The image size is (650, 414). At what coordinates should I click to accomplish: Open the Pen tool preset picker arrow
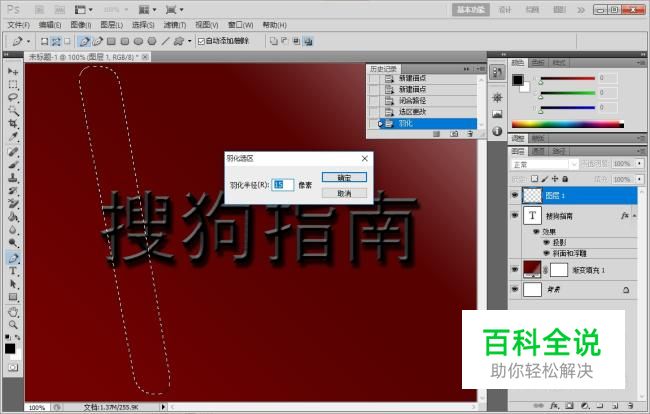tap(28, 41)
